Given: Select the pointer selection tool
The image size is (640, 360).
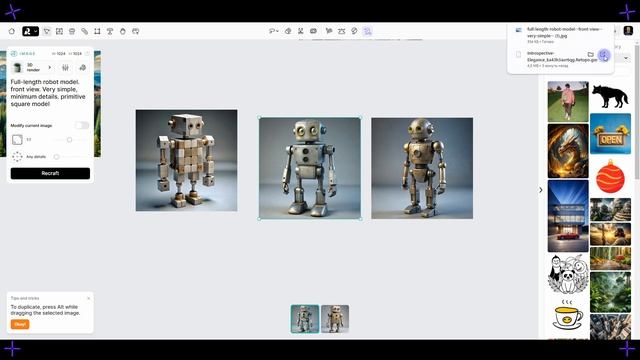Looking at the screenshot, I should 47,31.
